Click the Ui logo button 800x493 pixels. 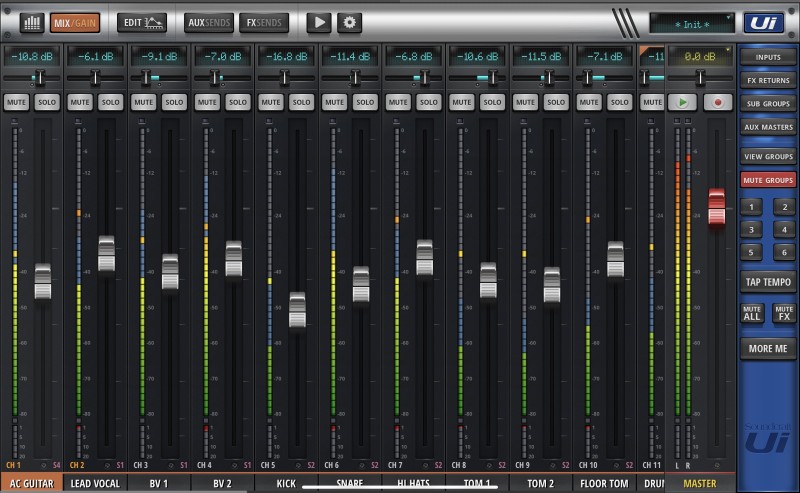(763, 22)
